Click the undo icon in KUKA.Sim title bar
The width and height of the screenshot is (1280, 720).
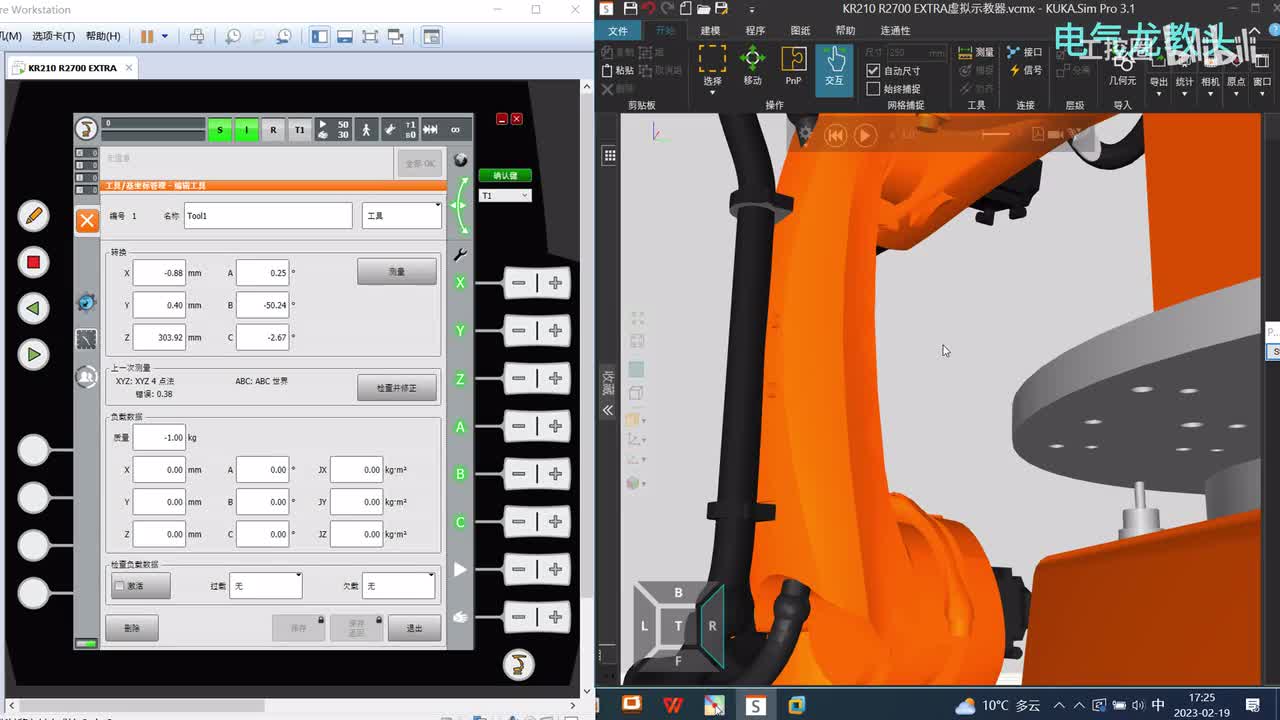[648, 9]
